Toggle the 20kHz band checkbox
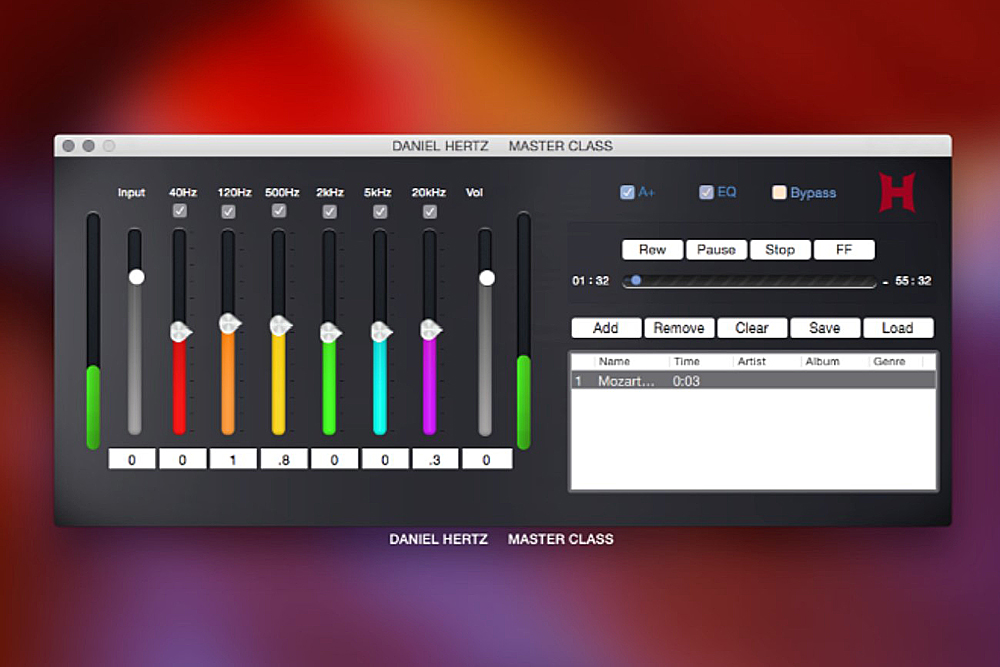 coord(430,211)
